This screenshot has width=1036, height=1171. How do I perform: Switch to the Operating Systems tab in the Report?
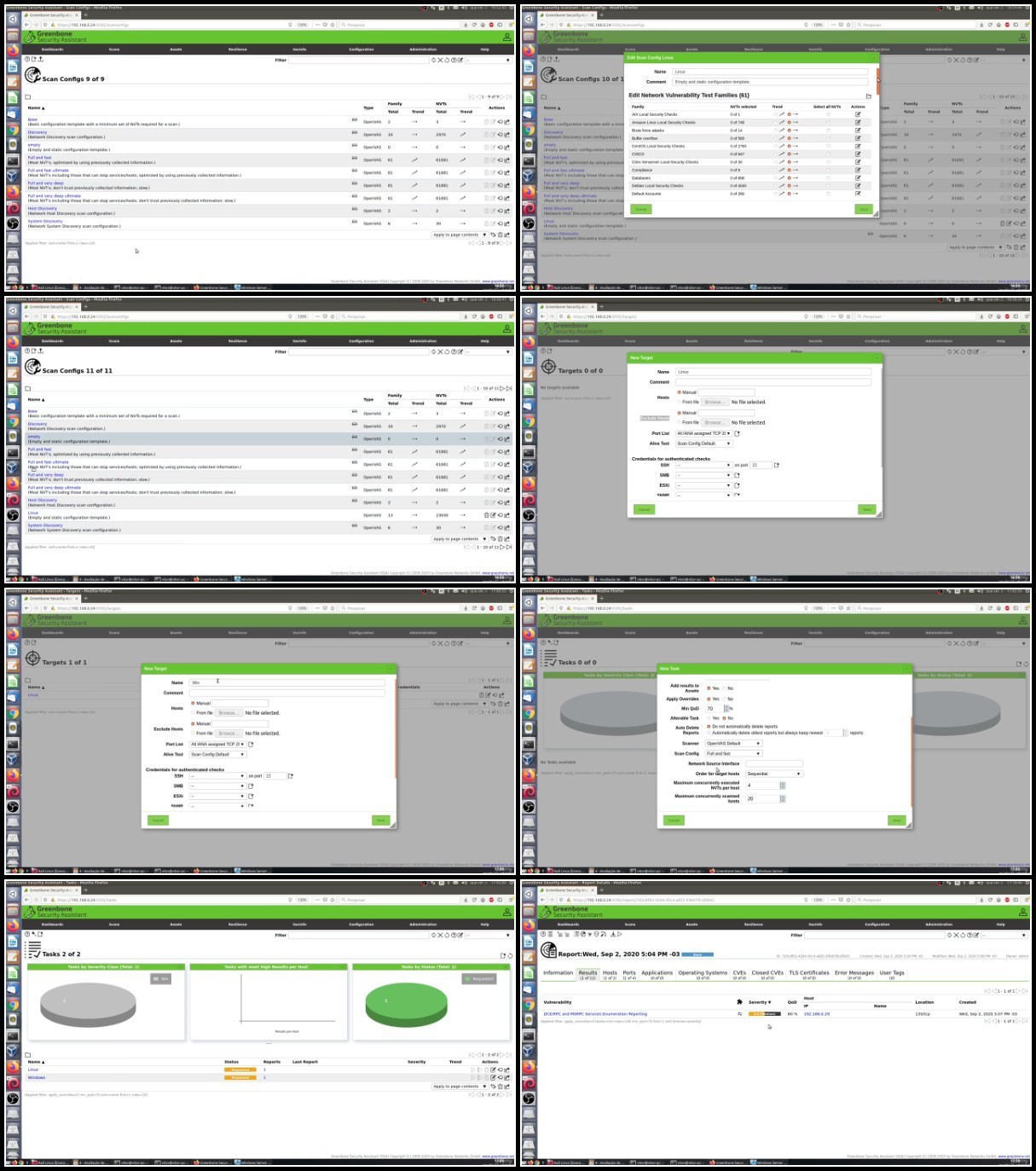703,975
